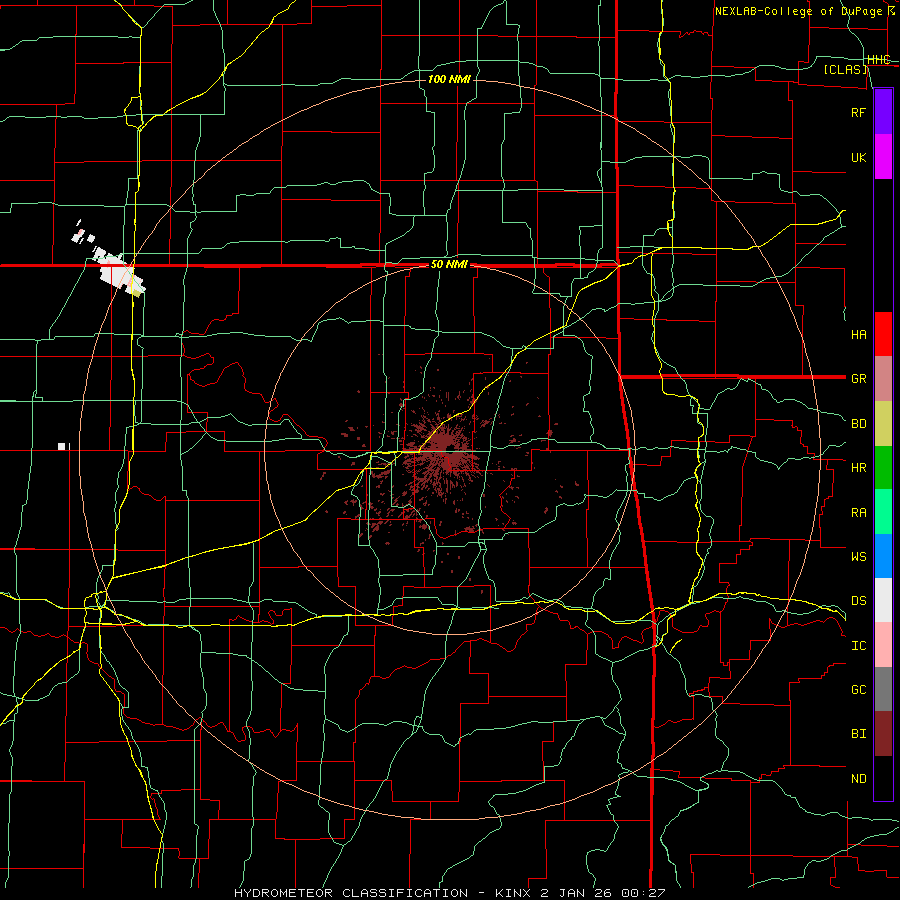The width and height of the screenshot is (900, 900).
Task: Click the WS legend label
Action: [858, 556]
